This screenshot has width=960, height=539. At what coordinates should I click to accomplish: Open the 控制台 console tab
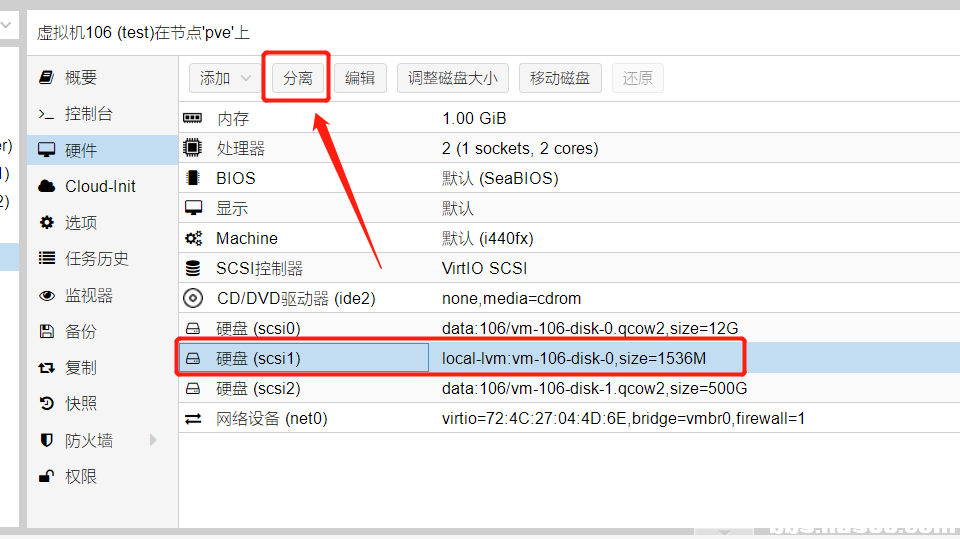pos(88,114)
